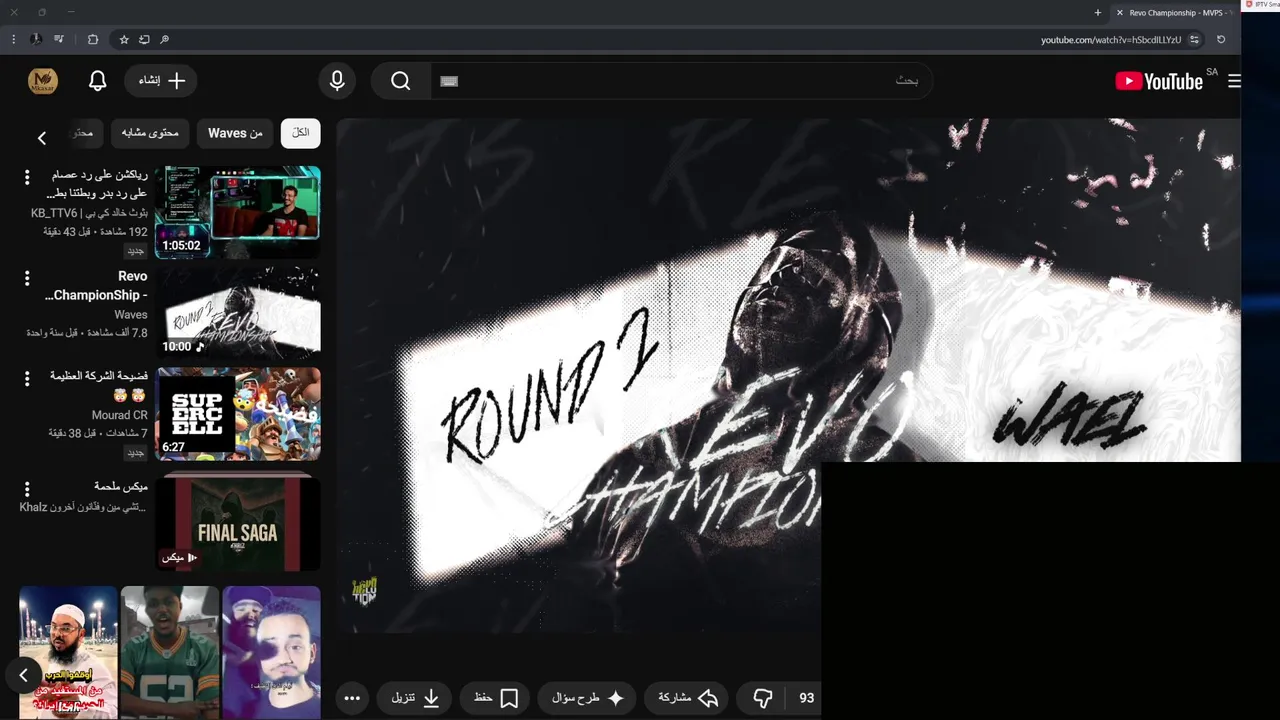Viewport: 1280px width, 720px height.
Task: Open options for the Mourad CR video
Action: pos(27,378)
